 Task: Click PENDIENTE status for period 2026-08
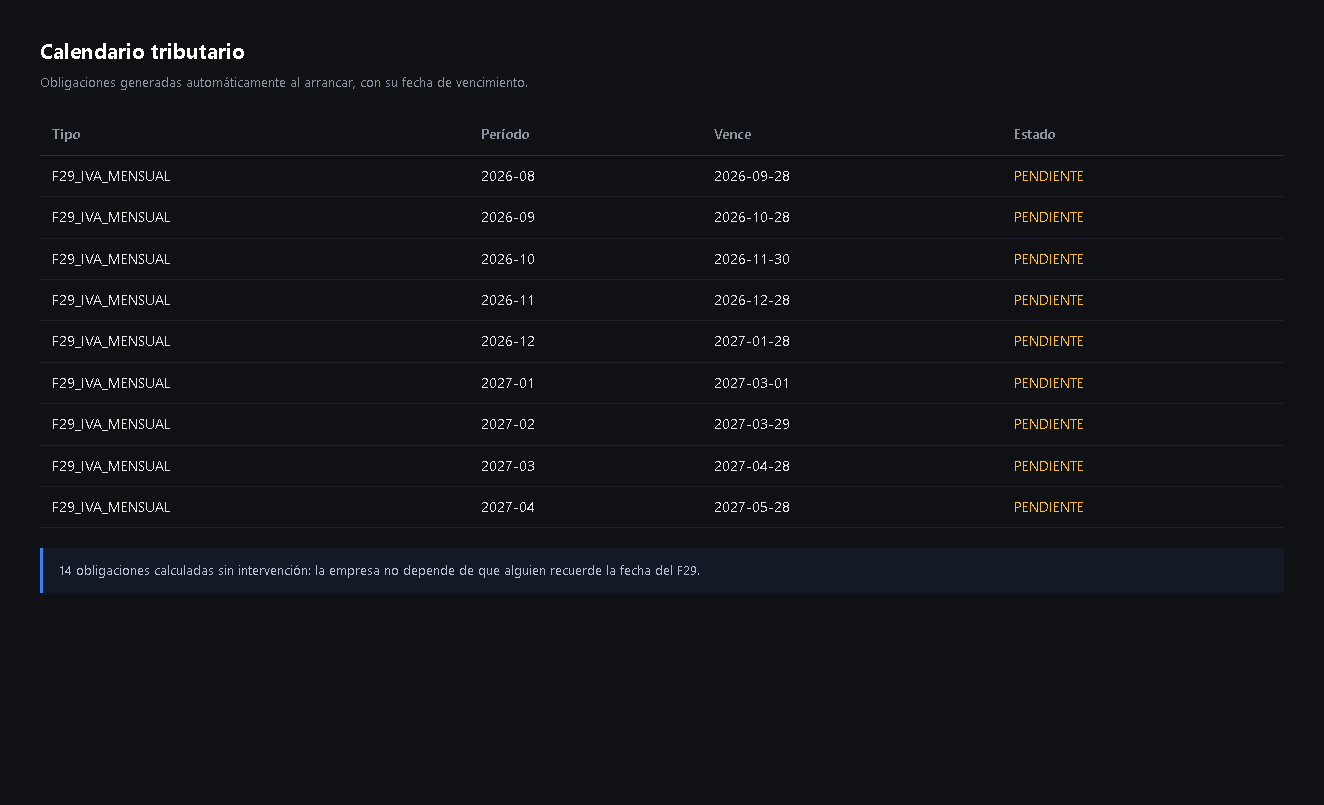[x=1049, y=176]
